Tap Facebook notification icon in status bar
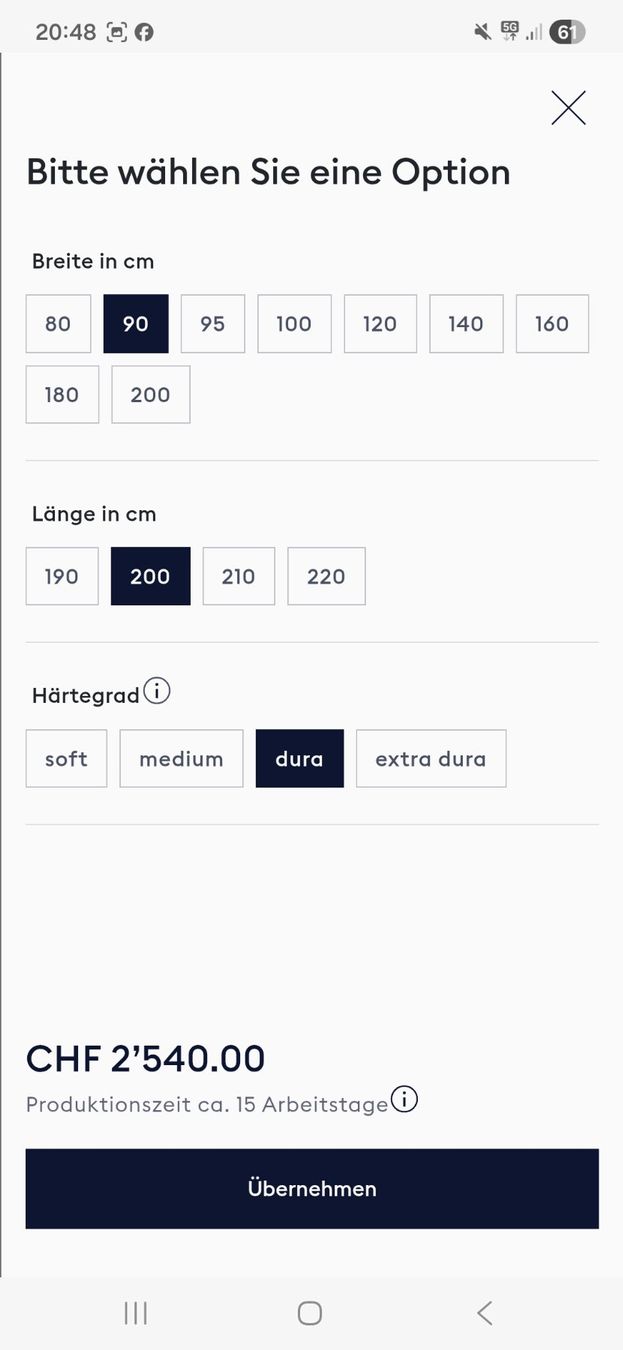Image resolution: width=623 pixels, height=1350 pixels. coord(144,32)
